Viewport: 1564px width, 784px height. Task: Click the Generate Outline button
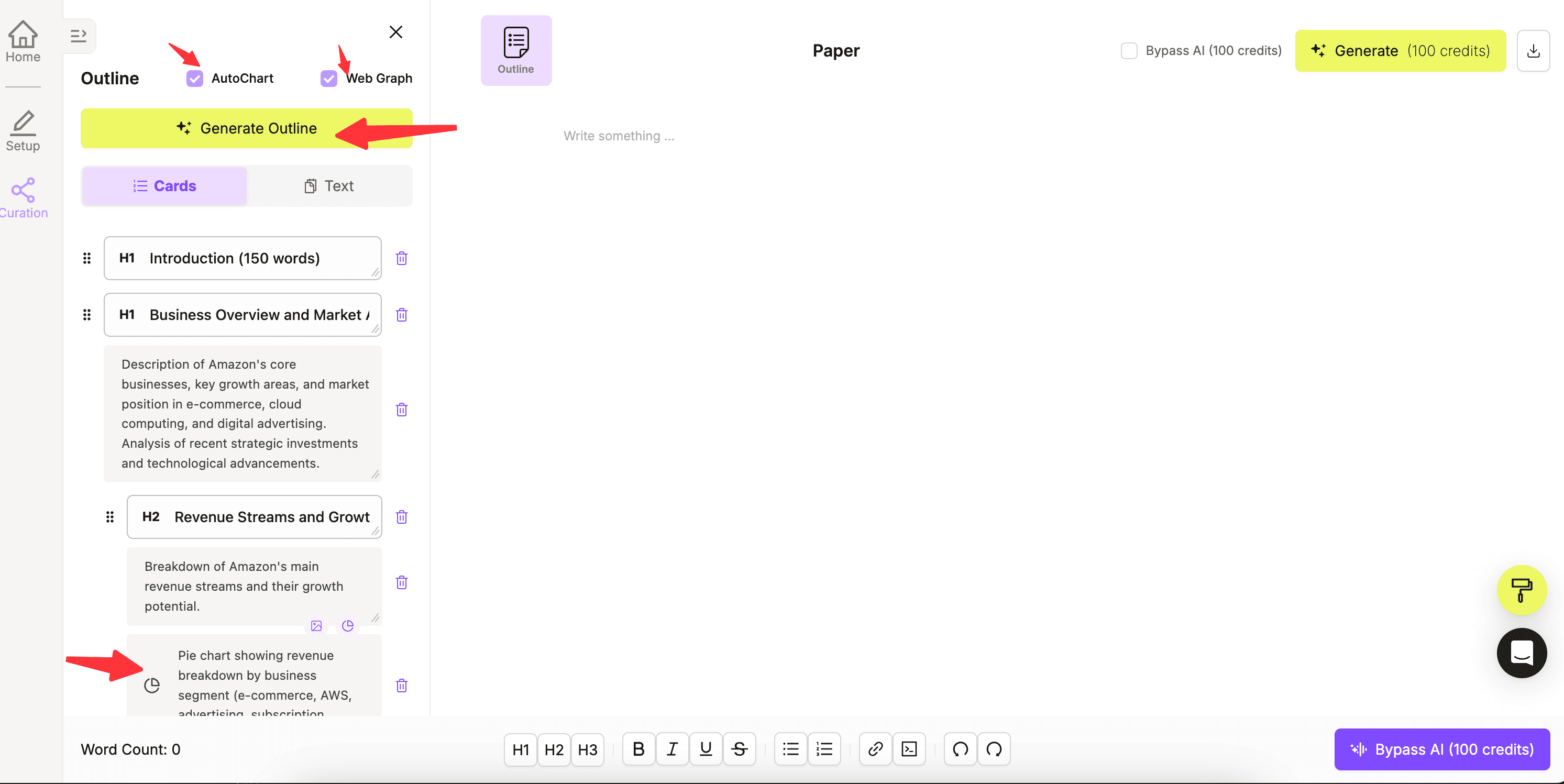pos(246,128)
